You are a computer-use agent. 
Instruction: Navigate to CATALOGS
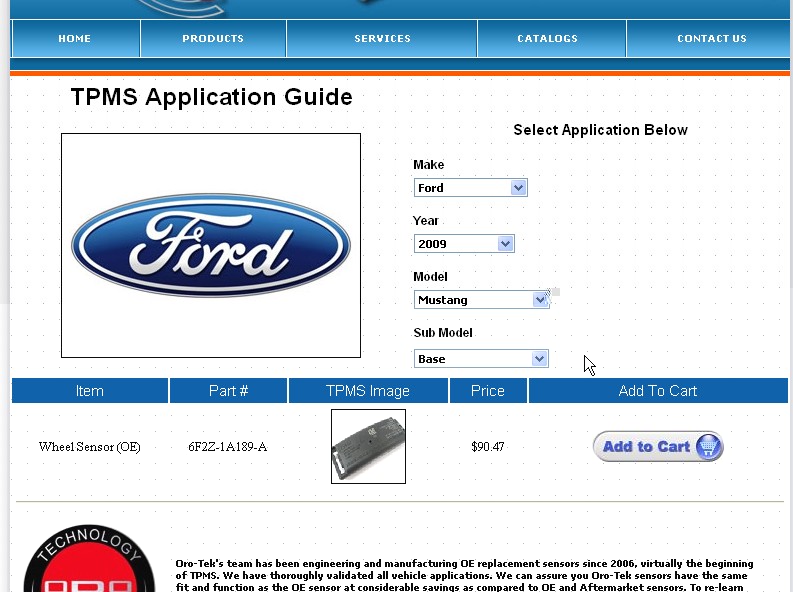(x=547, y=39)
